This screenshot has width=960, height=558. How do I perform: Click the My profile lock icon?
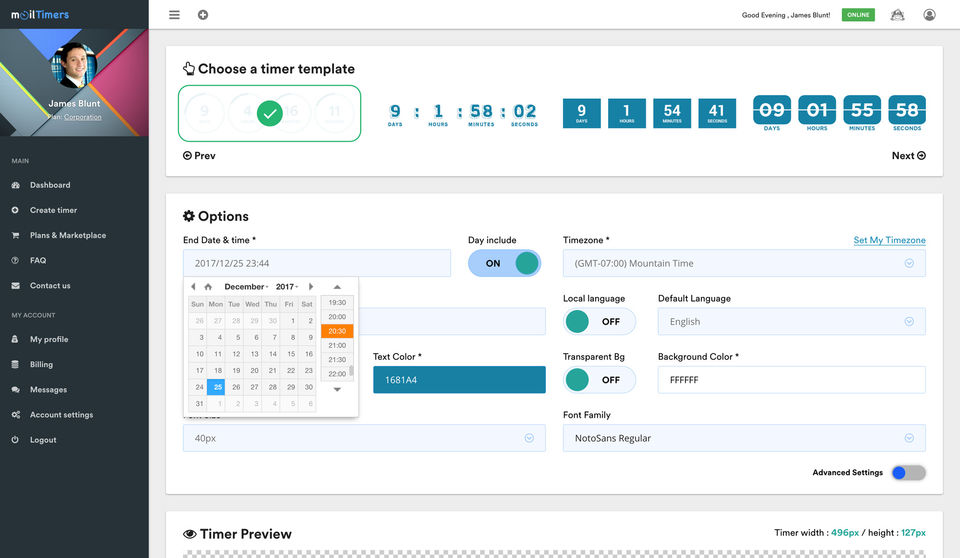[15, 339]
